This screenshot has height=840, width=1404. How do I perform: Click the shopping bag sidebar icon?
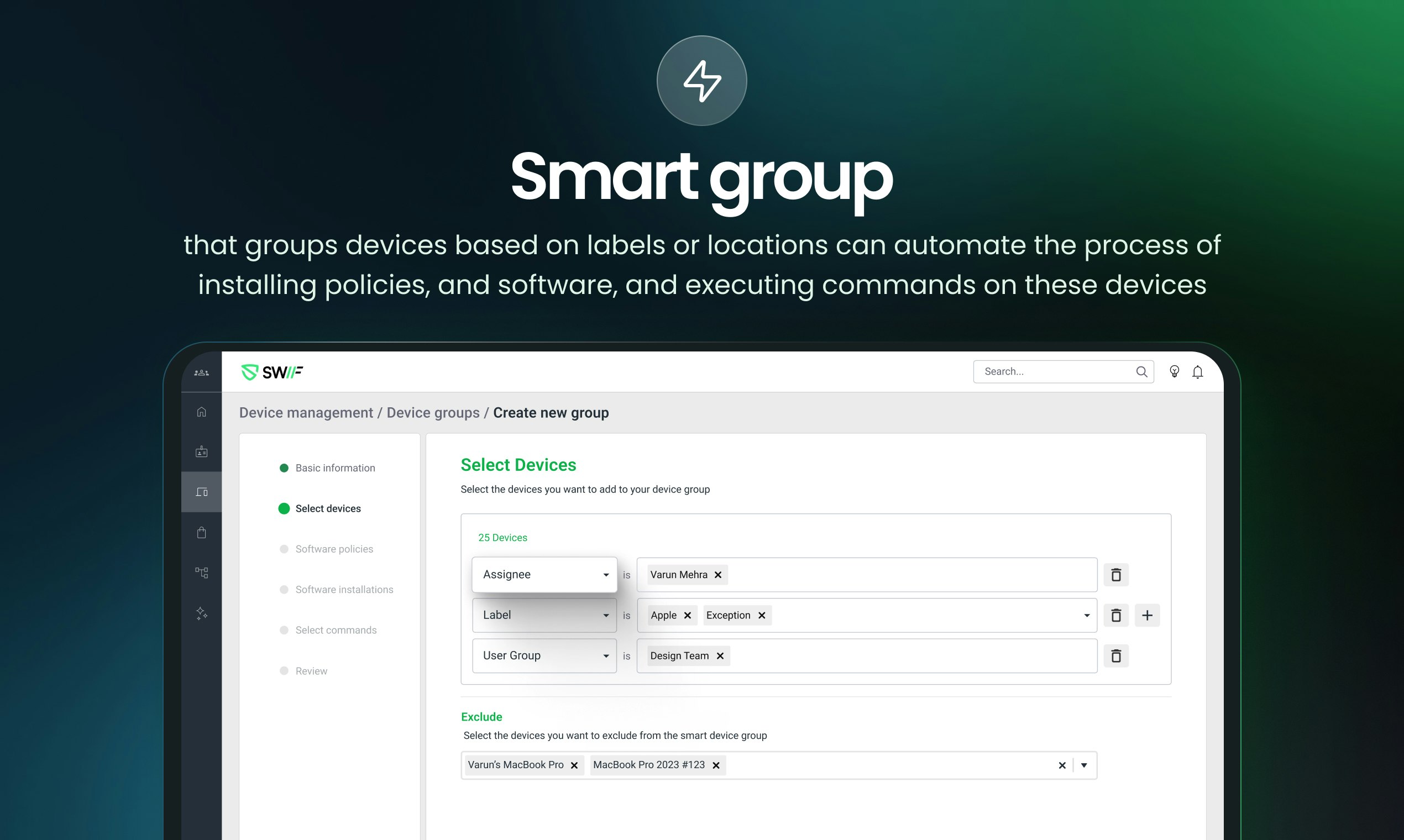coord(202,533)
